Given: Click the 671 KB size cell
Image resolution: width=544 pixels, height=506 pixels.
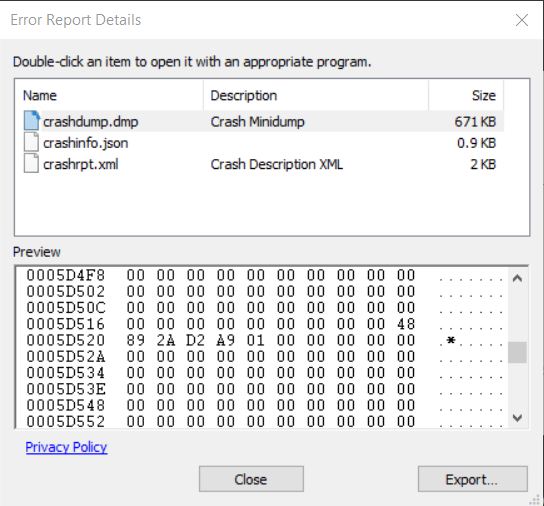Looking at the screenshot, I should click(x=475, y=122).
